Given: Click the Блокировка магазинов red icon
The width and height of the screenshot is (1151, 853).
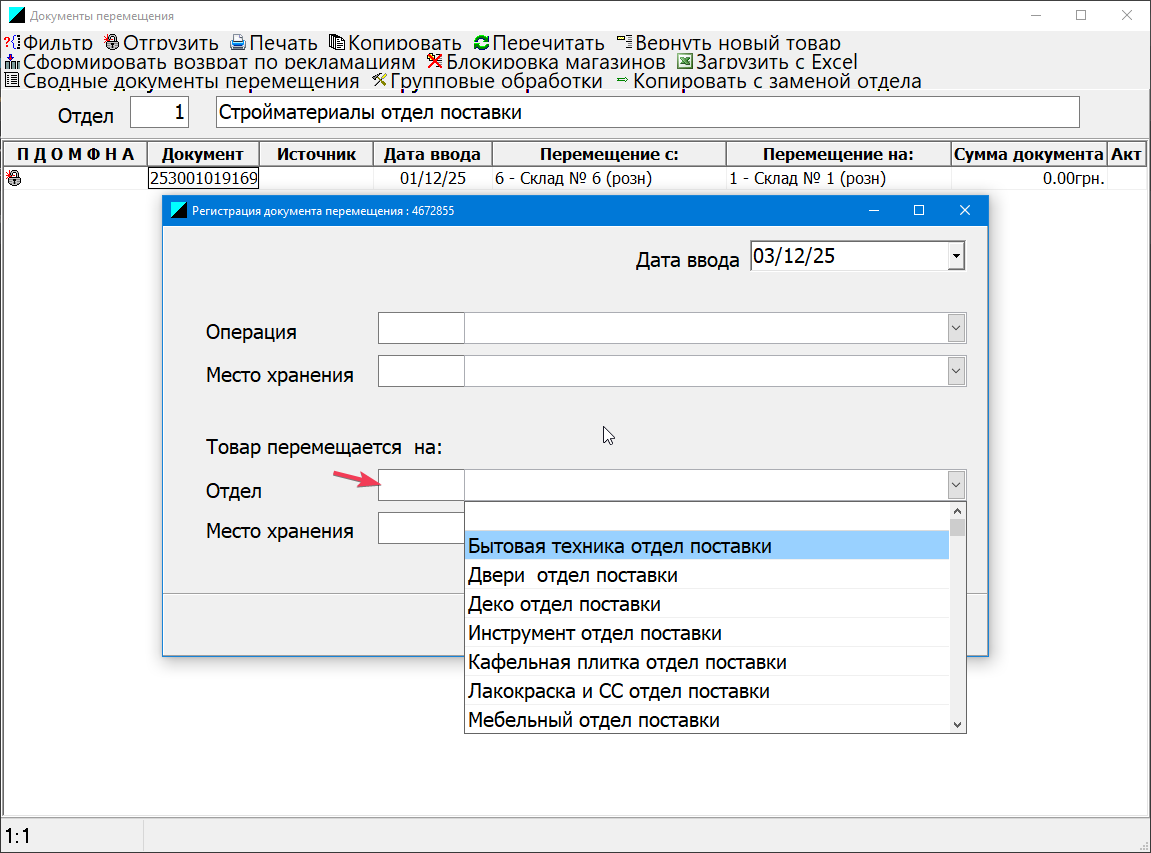Looking at the screenshot, I should (435, 62).
